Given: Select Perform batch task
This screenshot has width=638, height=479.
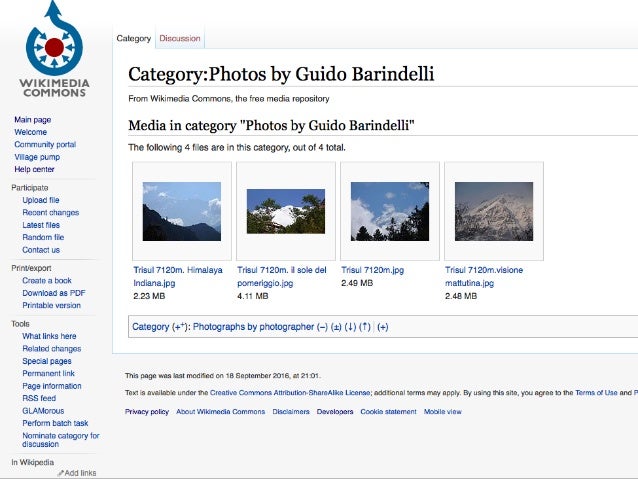Looking at the screenshot, I should pyautogui.click(x=55, y=423).
